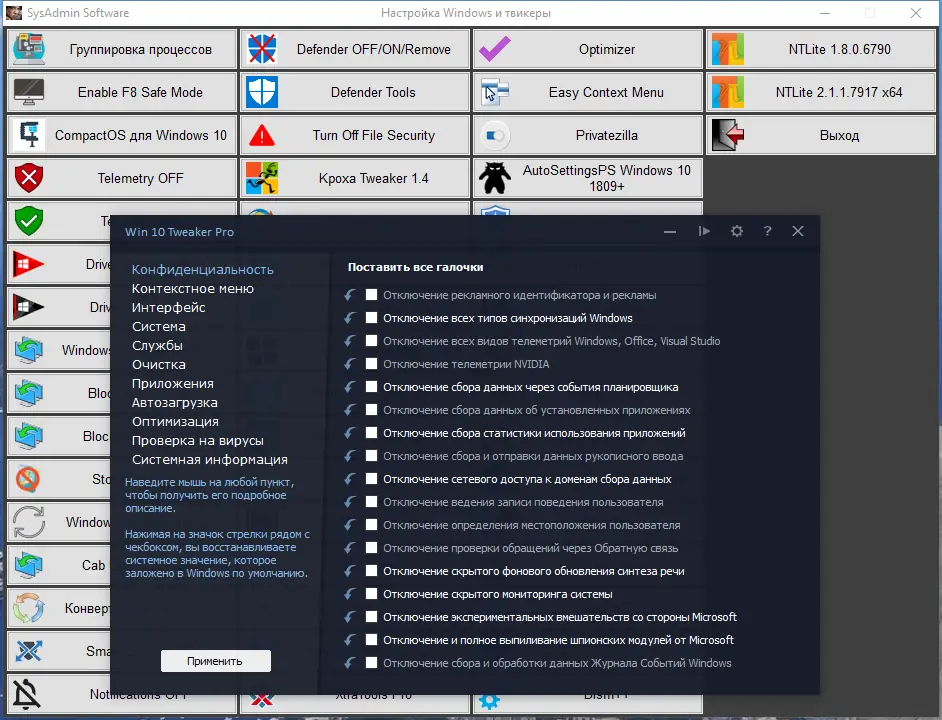Check Отключение проверки обращений через Обратную связь
The image size is (942, 720).
(x=371, y=548)
